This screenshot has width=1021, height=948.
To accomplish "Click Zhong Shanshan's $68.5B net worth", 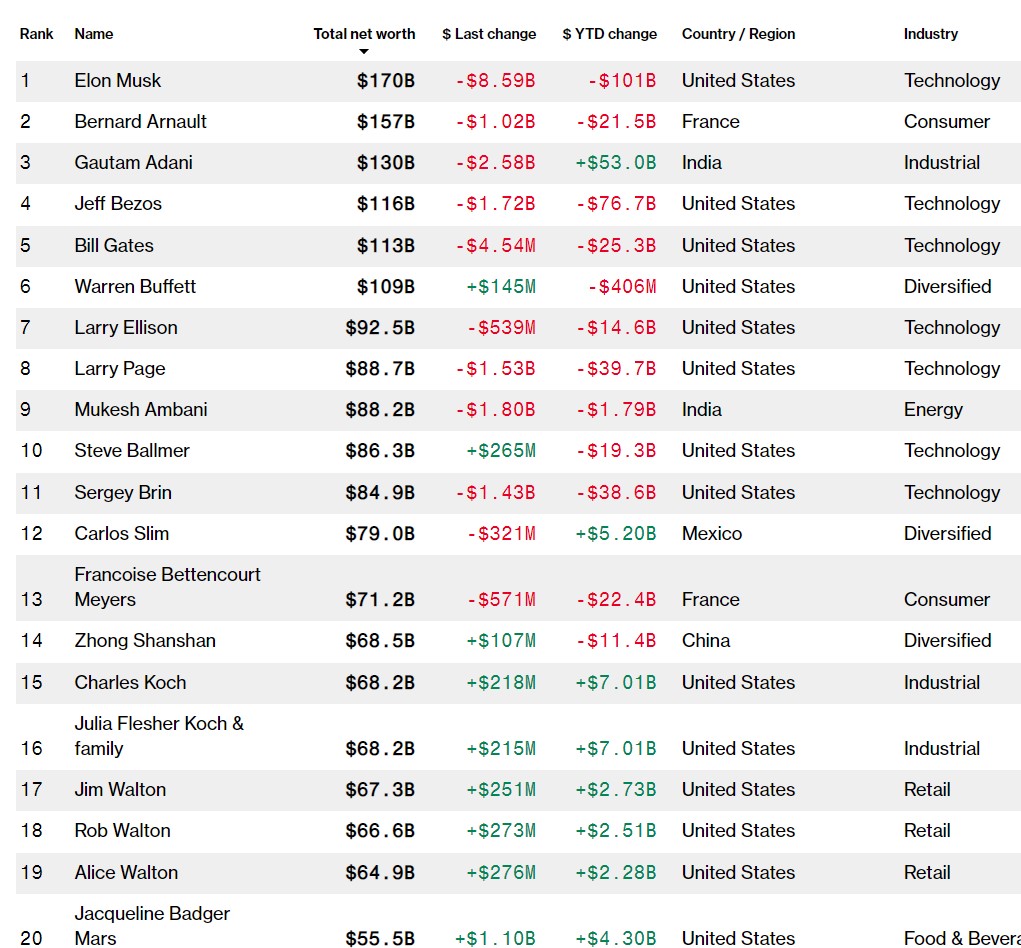I will (379, 641).
